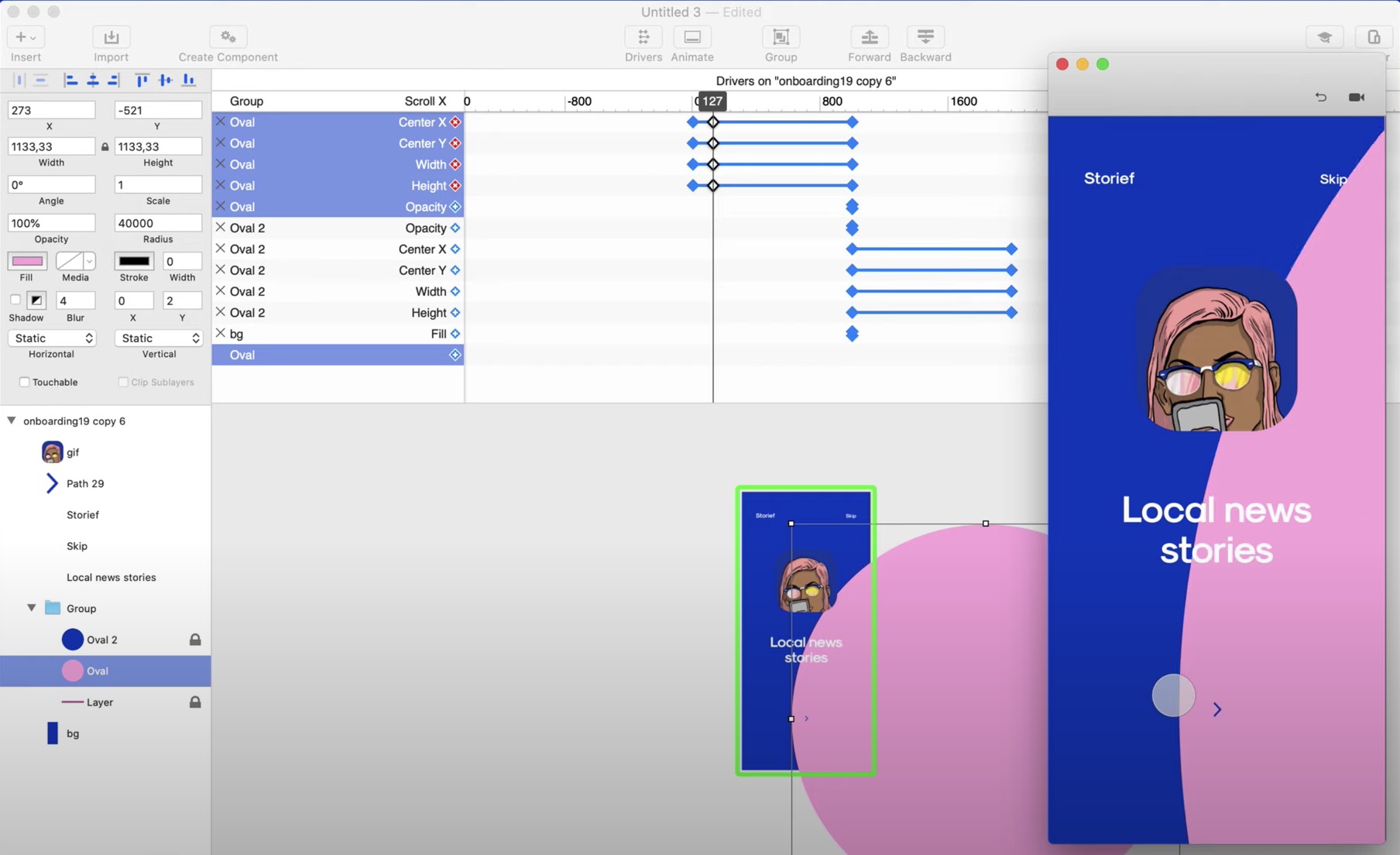Collapse the Group folder in layer list

32,608
